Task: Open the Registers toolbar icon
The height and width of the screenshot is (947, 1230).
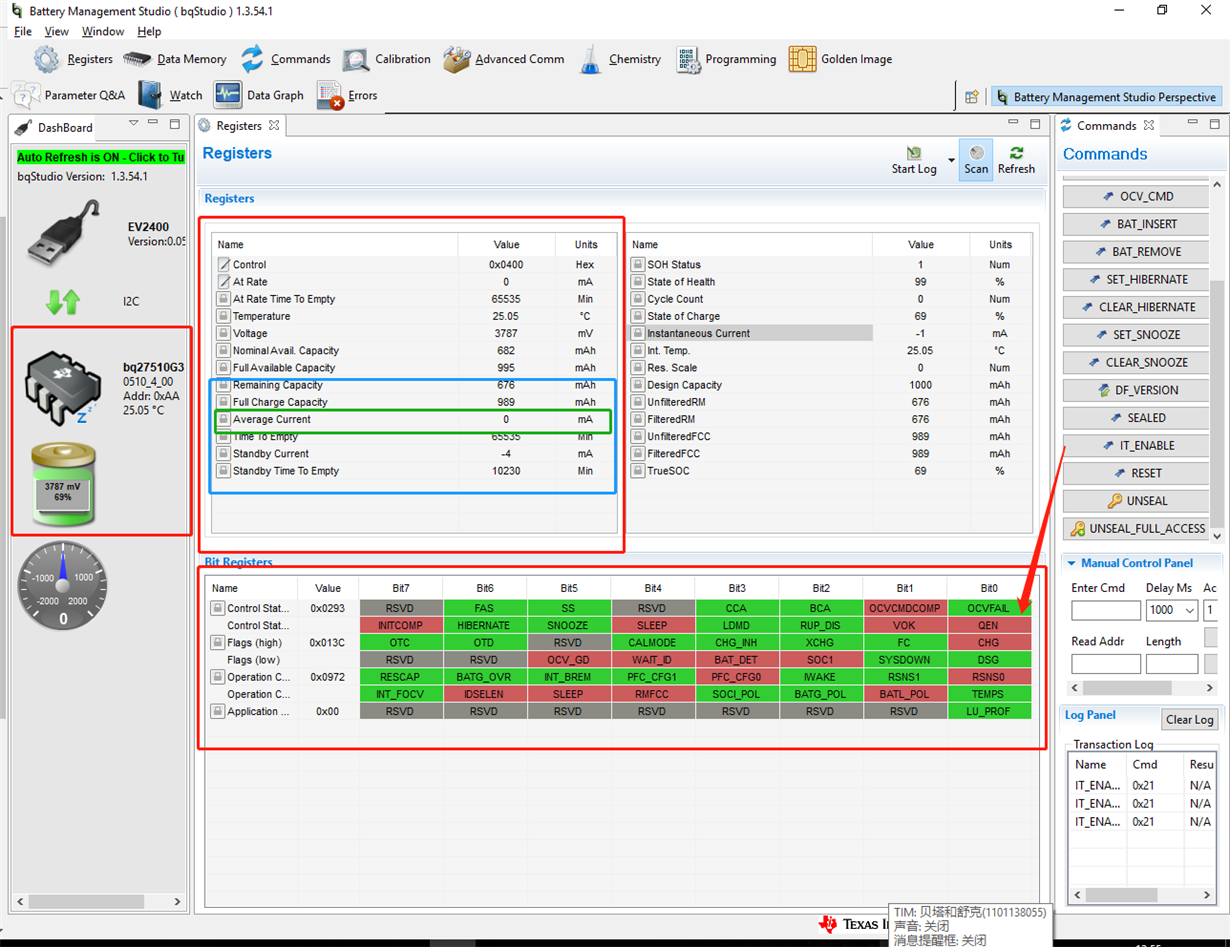Action: [x=73, y=59]
